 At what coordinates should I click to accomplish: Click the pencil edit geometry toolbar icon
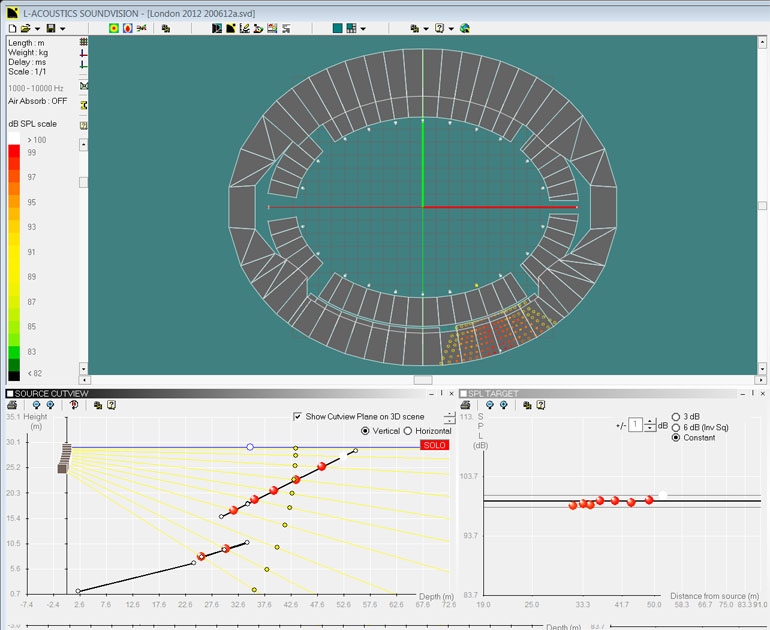(x=245, y=28)
